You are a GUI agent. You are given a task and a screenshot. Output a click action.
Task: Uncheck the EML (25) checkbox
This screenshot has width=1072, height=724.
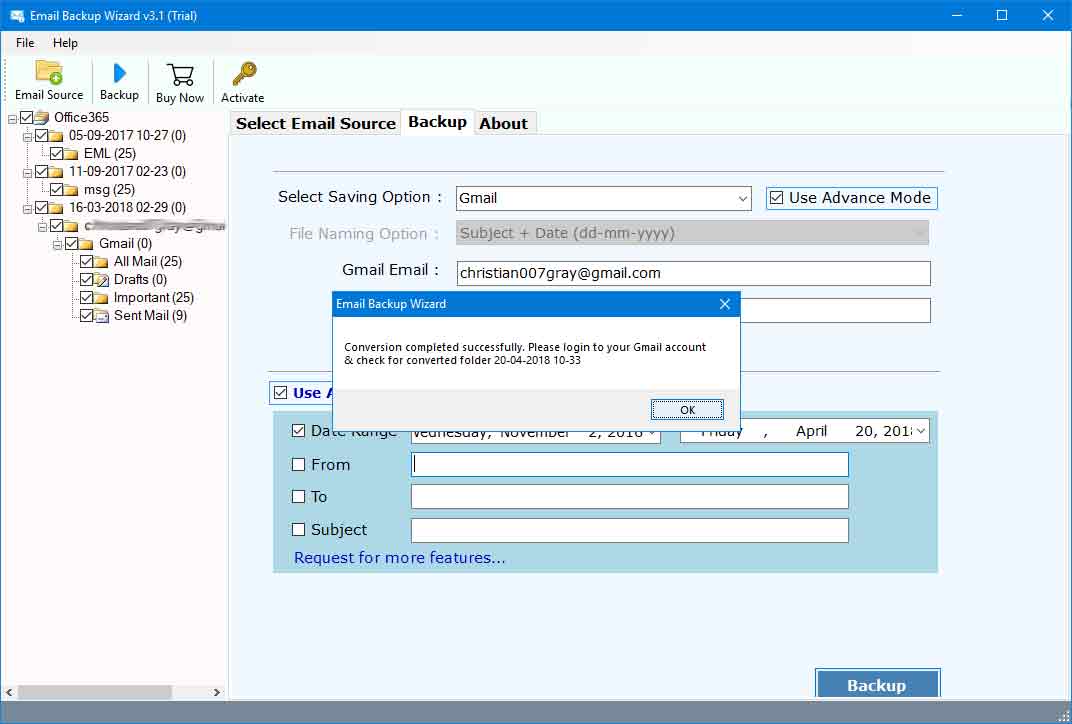click(x=56, y=153)
